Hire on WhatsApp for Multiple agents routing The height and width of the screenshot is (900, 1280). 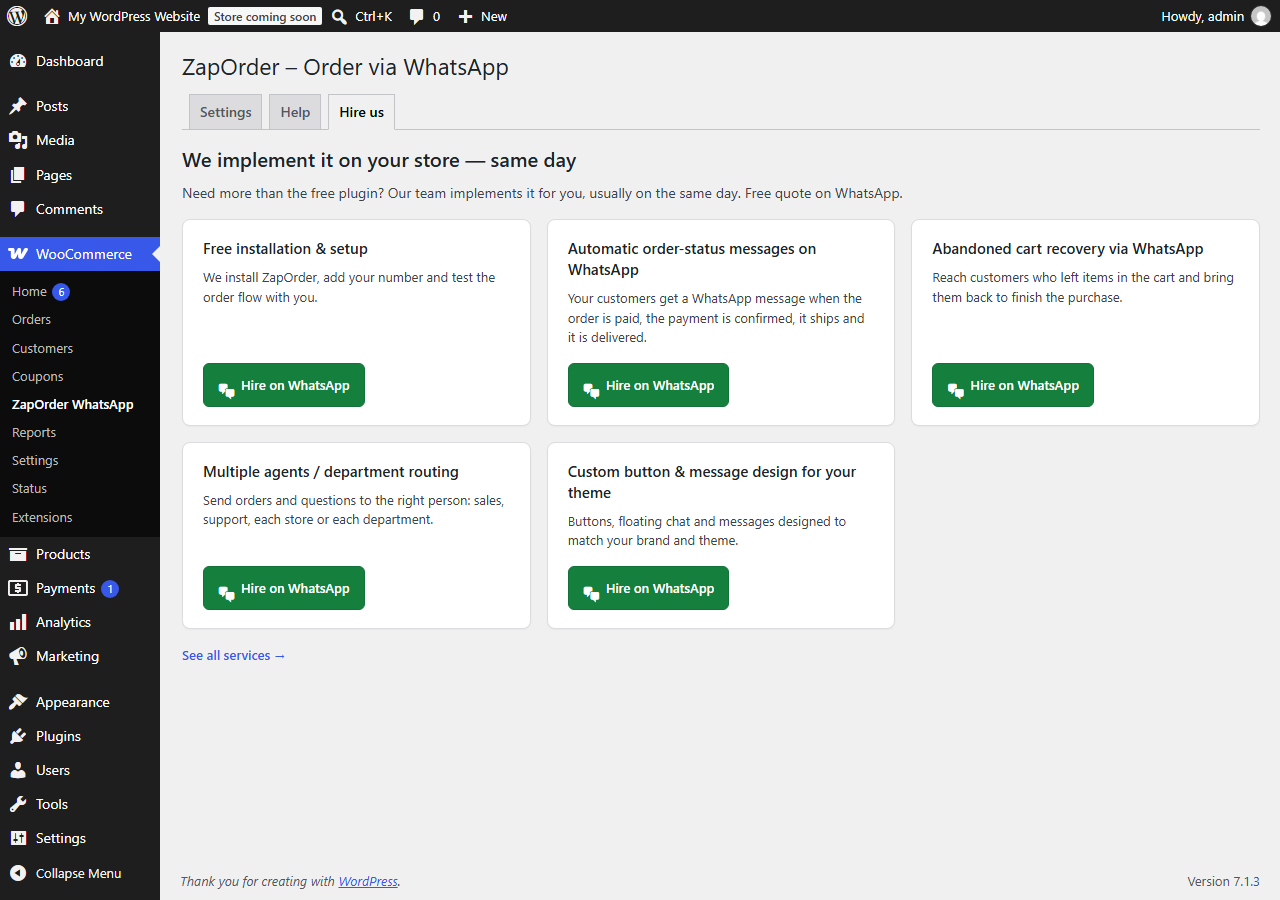tap(284, 588)
